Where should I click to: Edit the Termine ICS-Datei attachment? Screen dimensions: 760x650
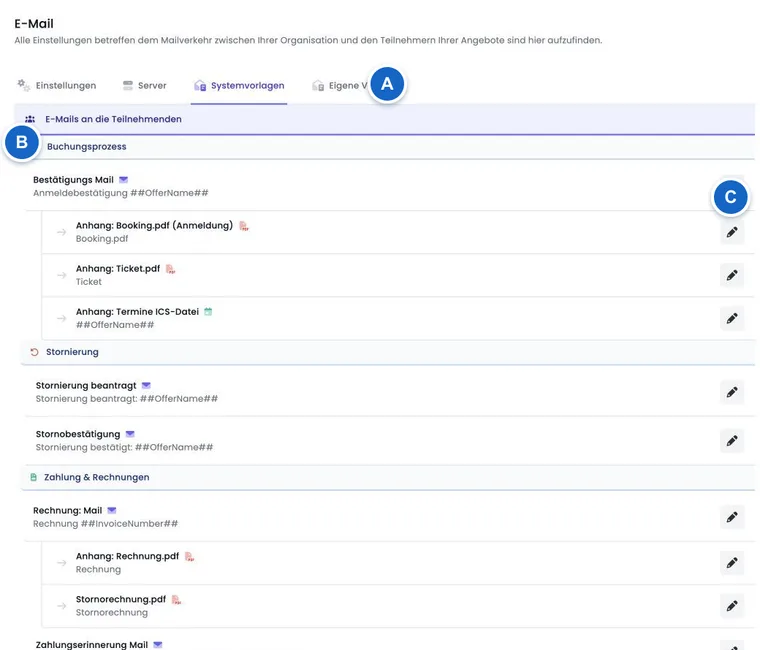coord(732,318)
